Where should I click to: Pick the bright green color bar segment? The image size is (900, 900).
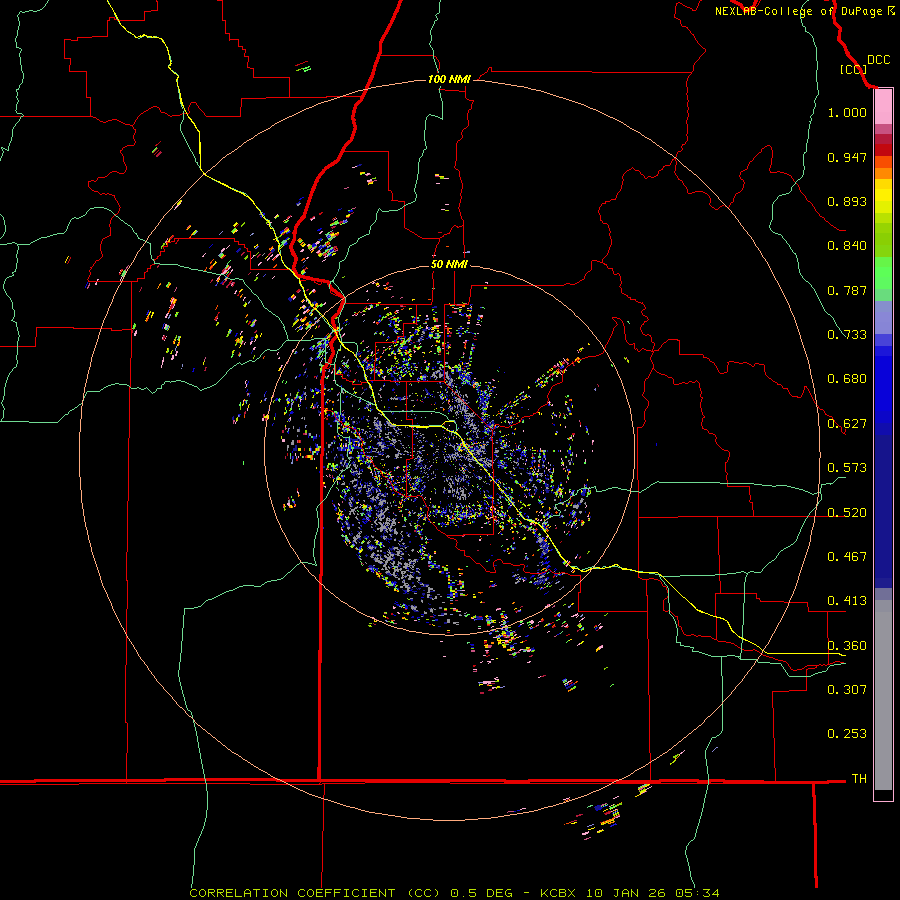[x=883, y=273]
